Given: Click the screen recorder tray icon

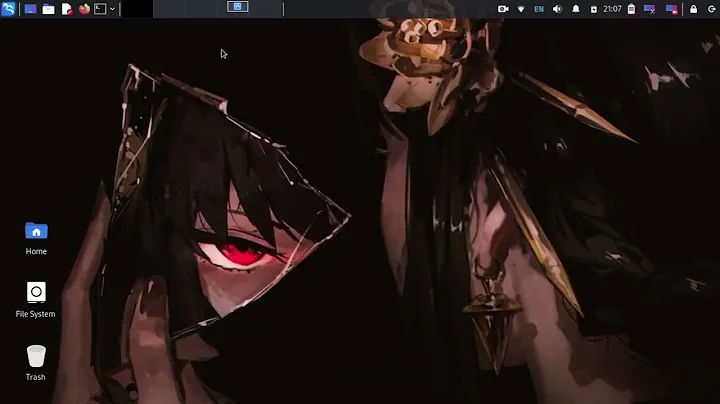Looking at the screenshot, I should coord(503,9).
